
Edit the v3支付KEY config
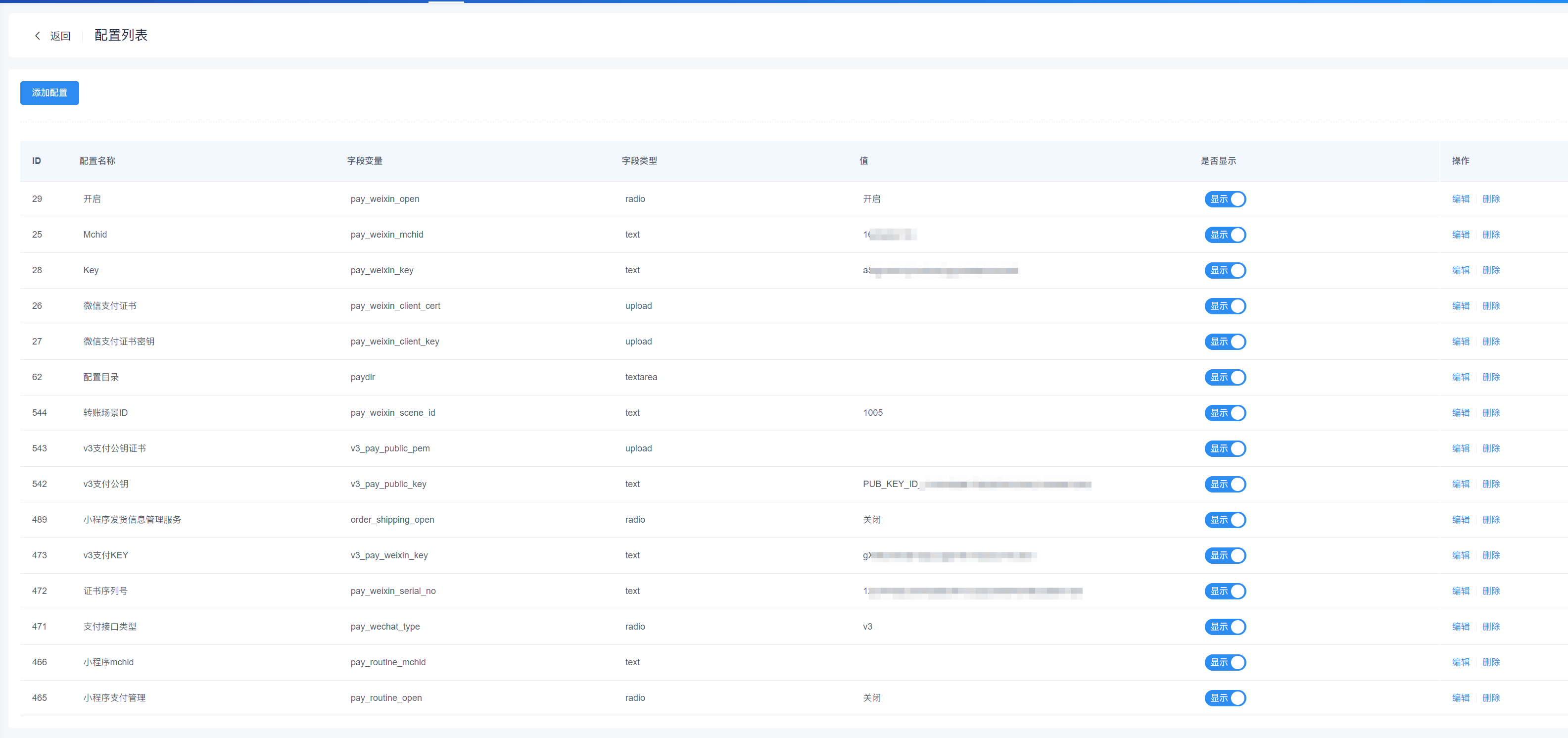click(1460, 555)
